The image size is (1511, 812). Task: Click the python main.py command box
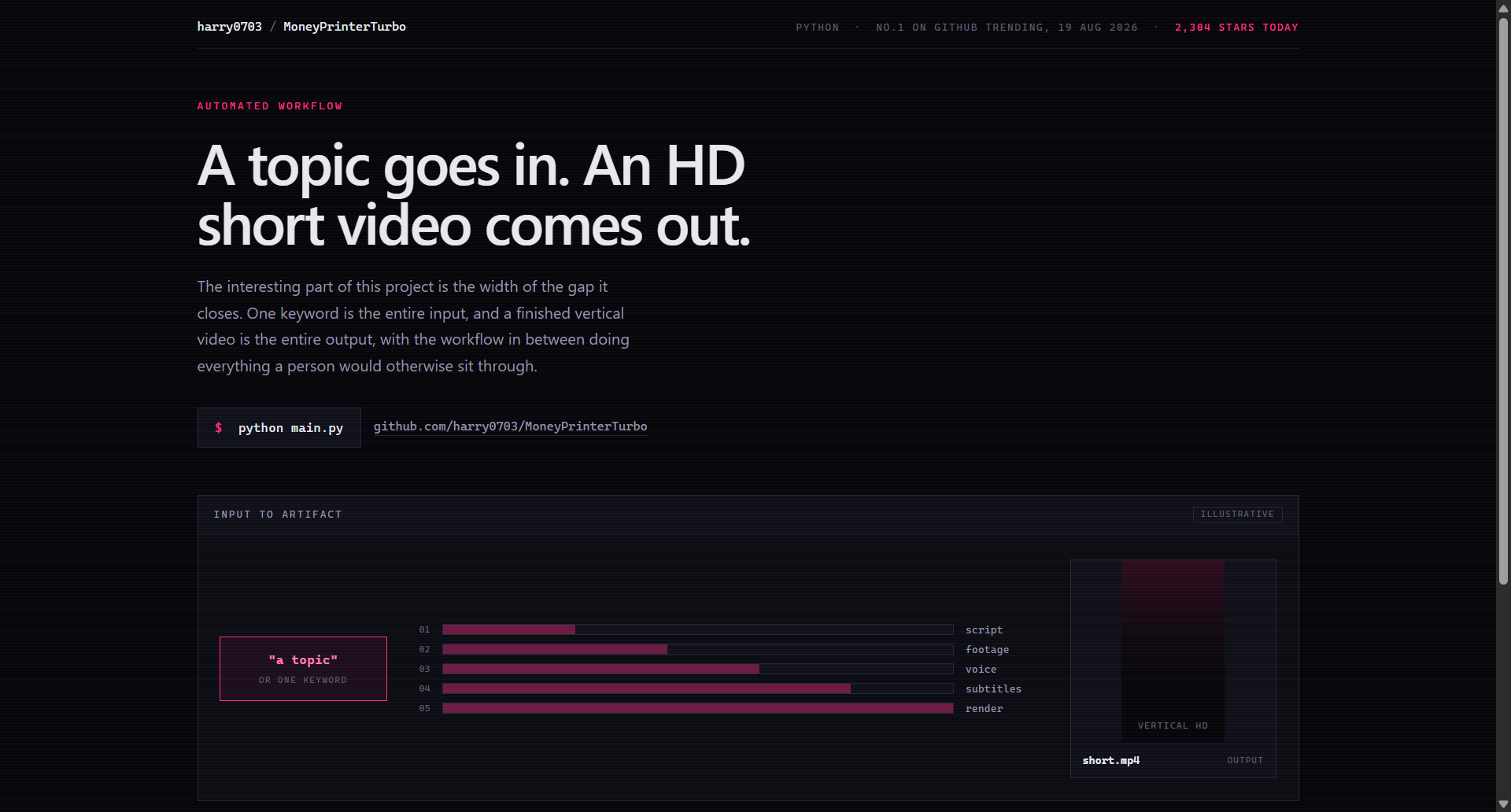[x=279, y=427]
